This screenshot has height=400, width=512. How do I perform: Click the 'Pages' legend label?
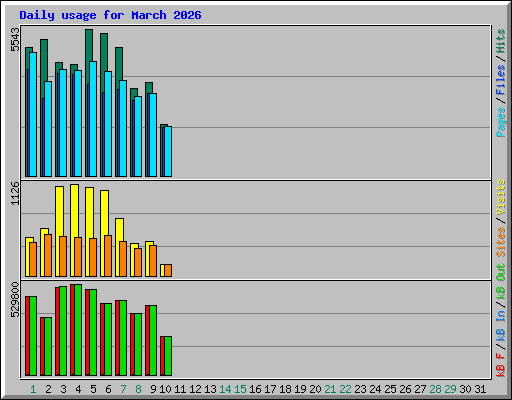(x=501, y=122)
